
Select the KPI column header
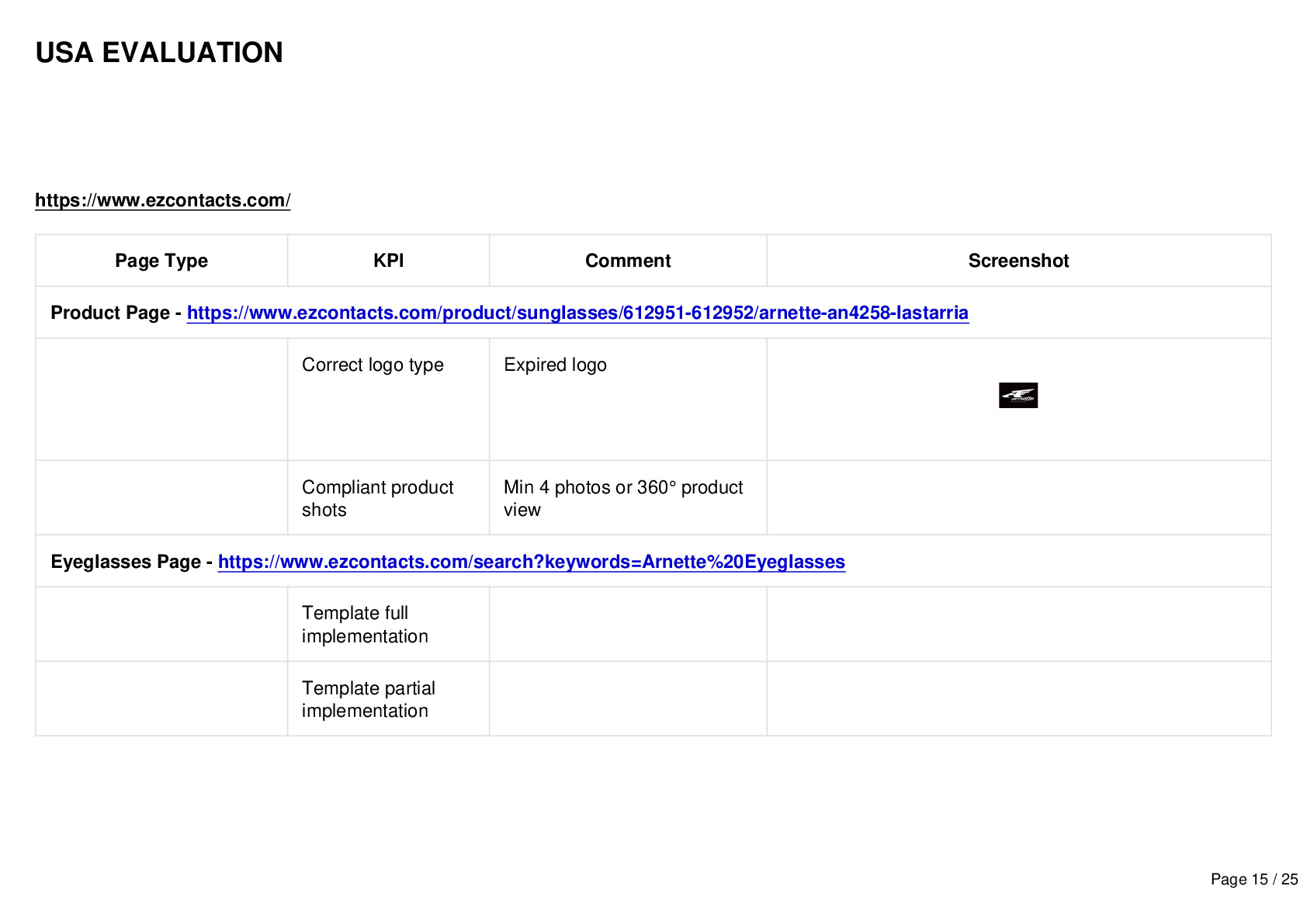click(389, 261)
